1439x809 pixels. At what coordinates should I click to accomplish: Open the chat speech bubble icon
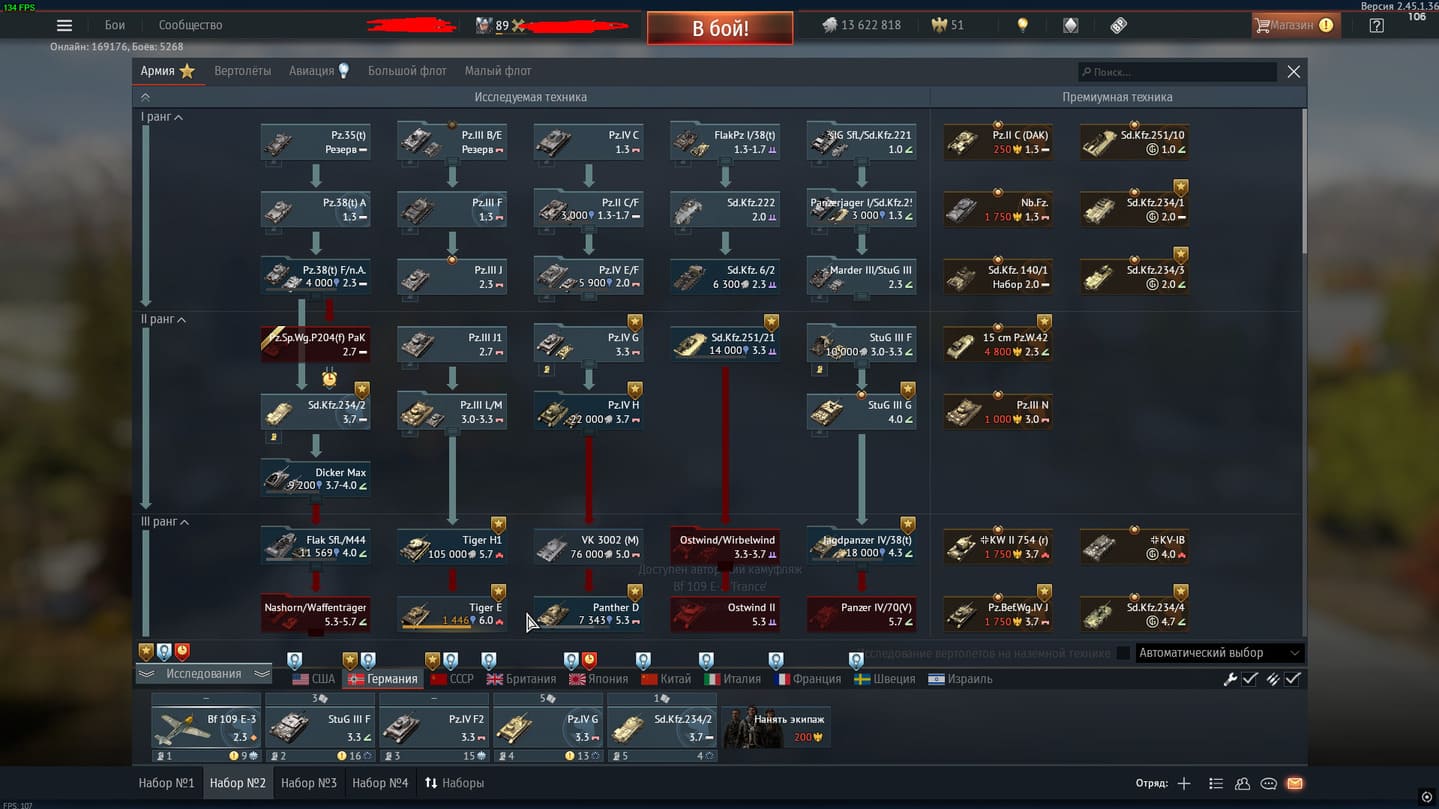[1268, 784]
